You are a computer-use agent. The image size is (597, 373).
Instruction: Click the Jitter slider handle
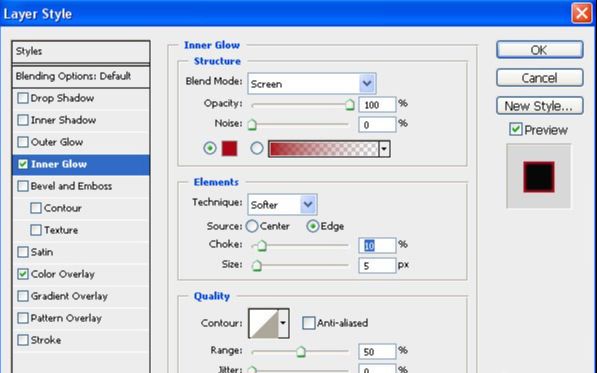[x=252, y=369]
